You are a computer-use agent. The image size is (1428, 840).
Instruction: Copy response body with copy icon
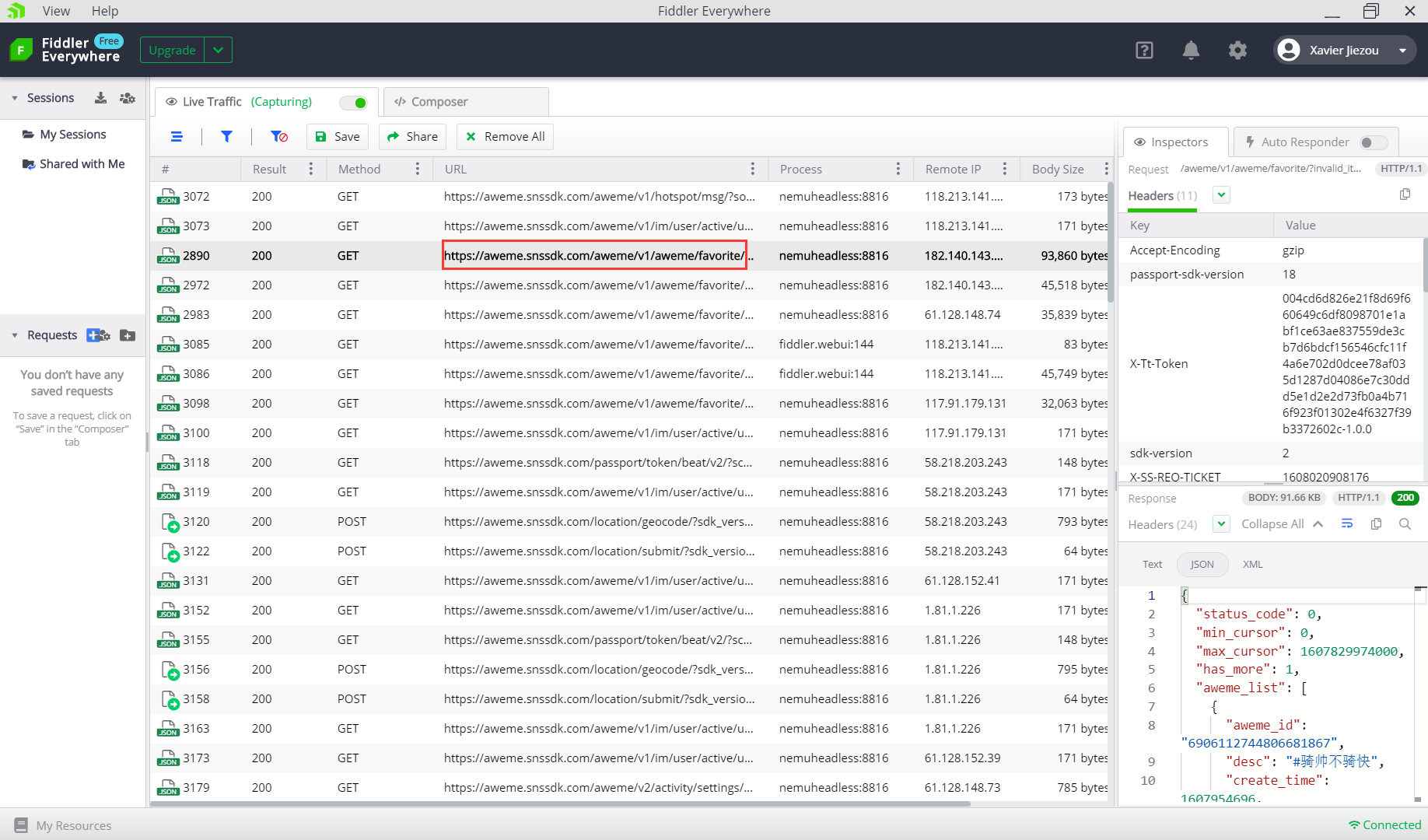(1376, 524)
